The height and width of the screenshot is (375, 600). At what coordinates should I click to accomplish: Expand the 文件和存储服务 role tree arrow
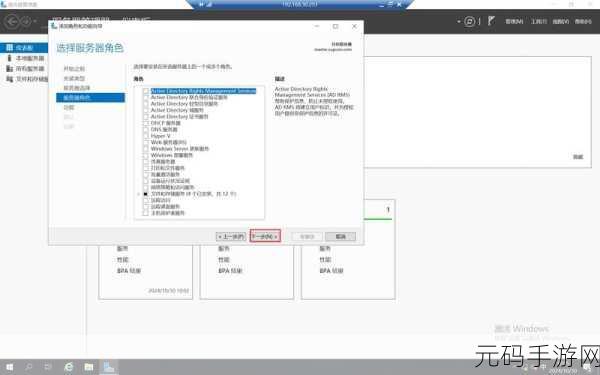coord(139,194)
